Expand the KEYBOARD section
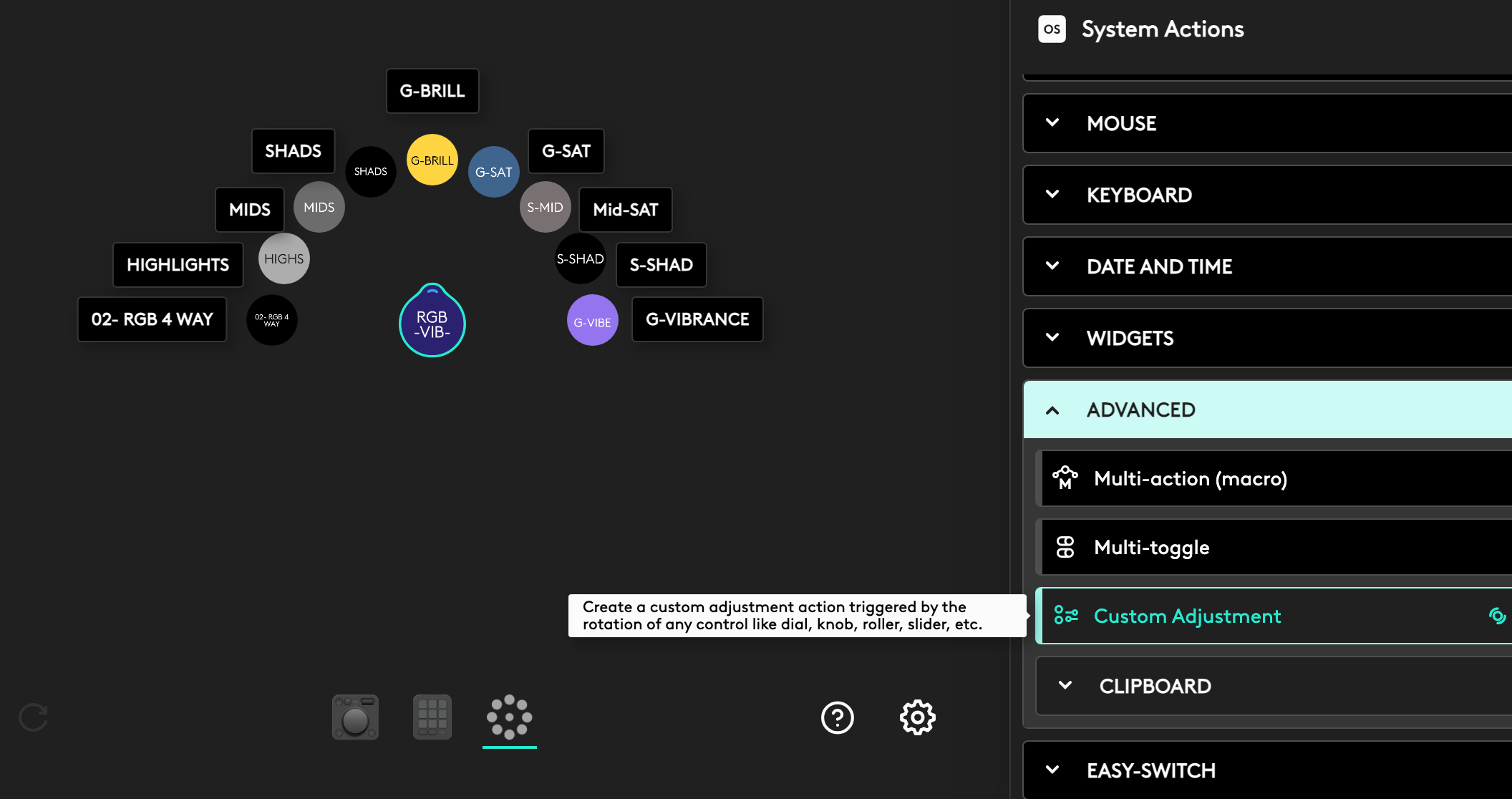 tap(1138, 195)
